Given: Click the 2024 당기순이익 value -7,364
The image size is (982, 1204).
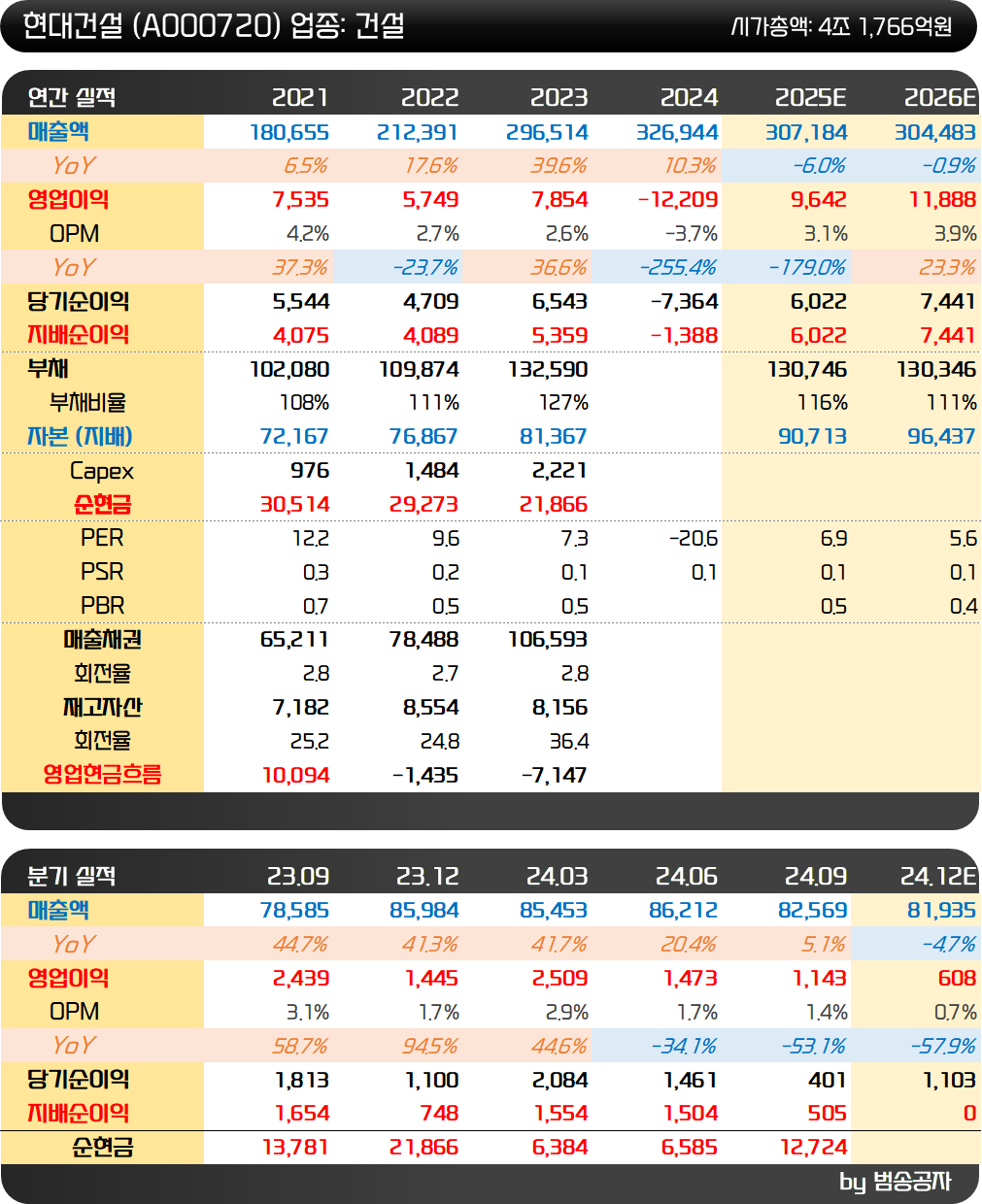Looking at the screenshot, I should pos(684,302).
